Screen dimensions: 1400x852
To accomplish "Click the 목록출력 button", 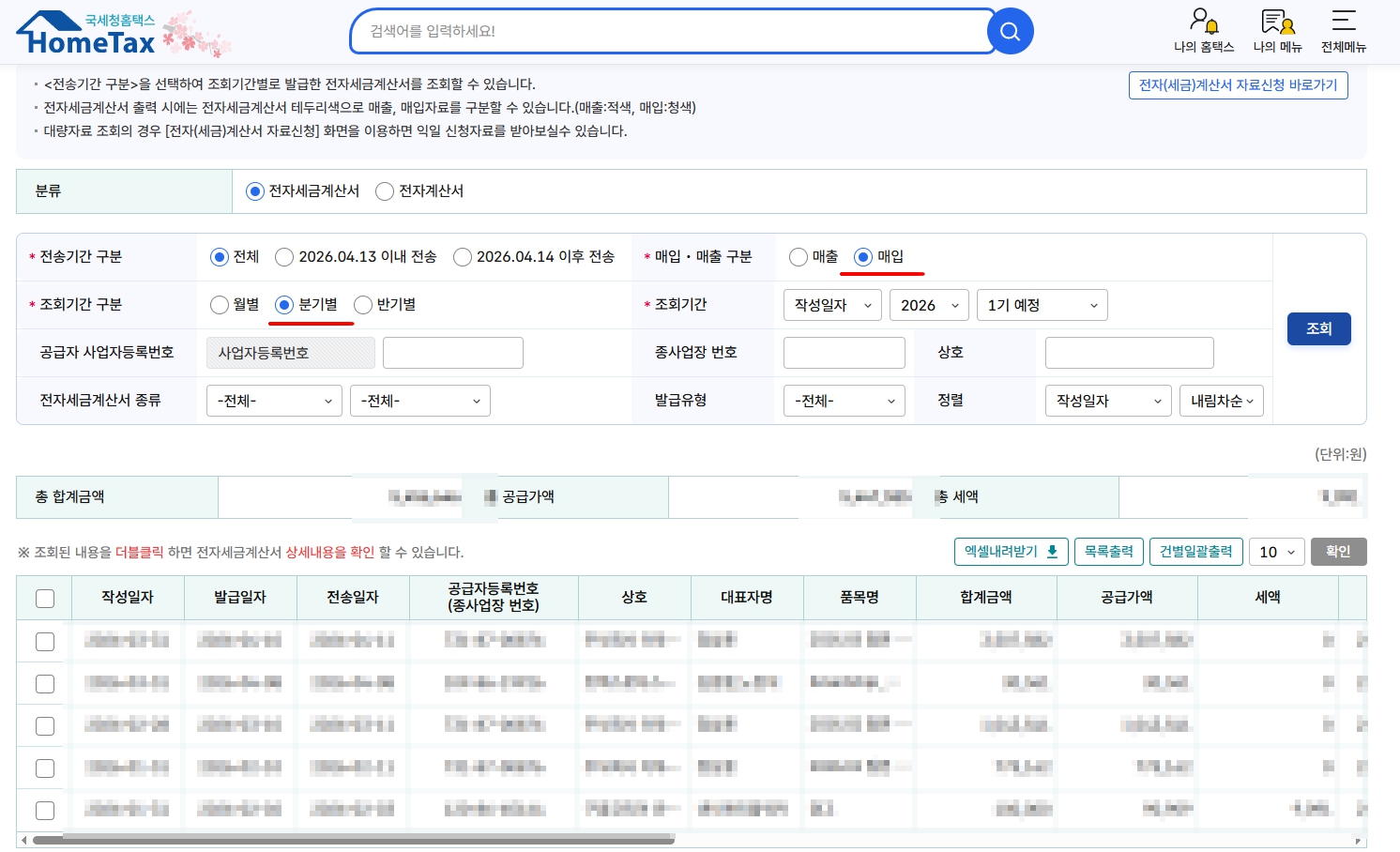I will tap(1109, 552).
